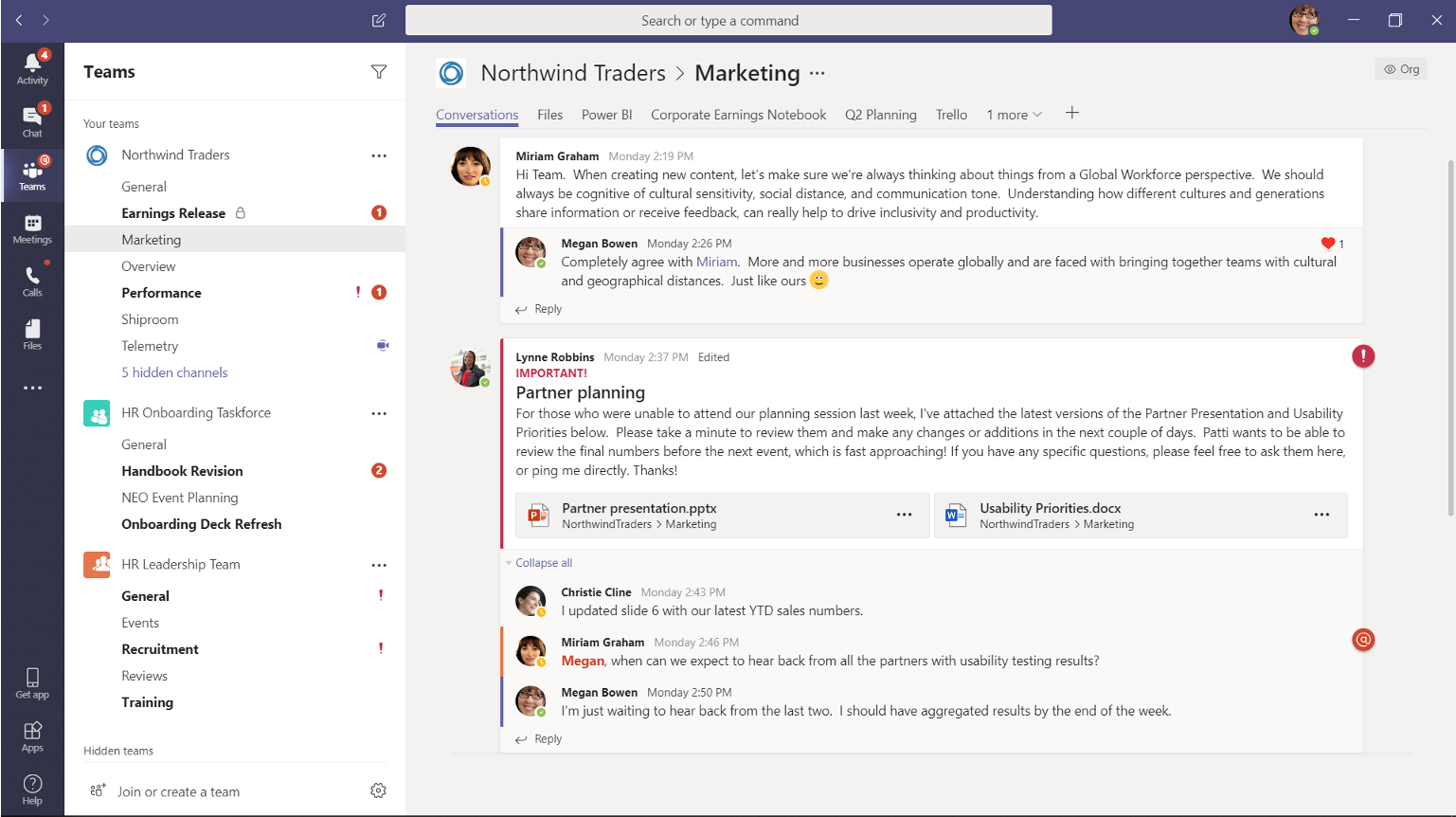
Task: Open the Chat section
Action: (x=32, y=121)
